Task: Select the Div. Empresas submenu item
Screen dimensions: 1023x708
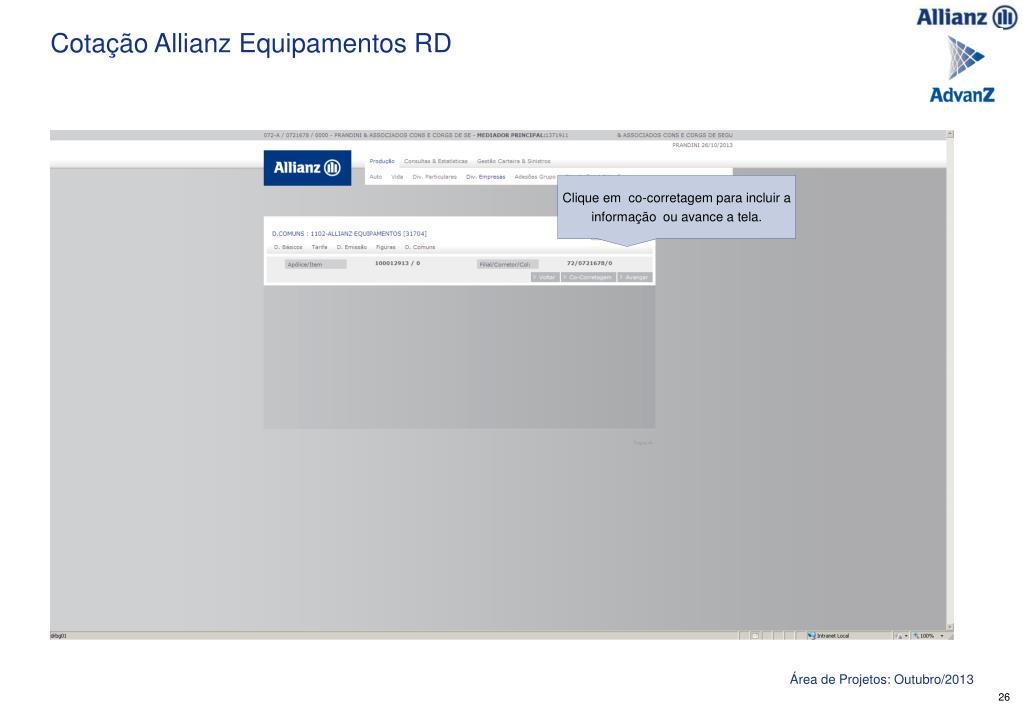Action: [485, 177]
